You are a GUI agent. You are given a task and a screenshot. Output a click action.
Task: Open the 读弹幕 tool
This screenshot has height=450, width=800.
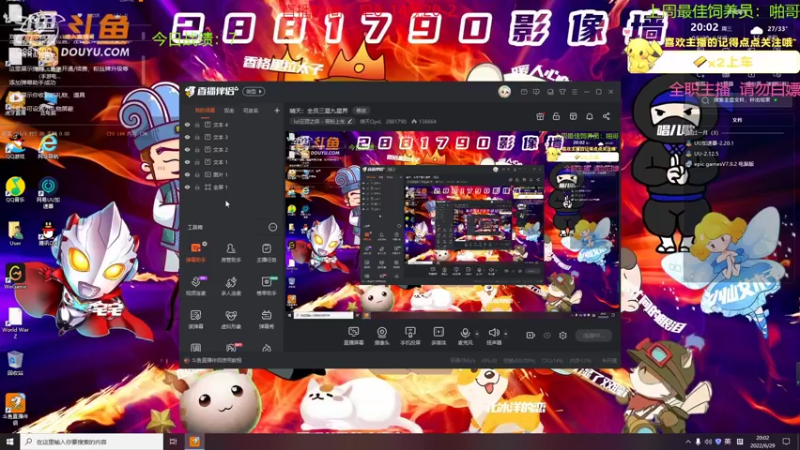point(195,319)
